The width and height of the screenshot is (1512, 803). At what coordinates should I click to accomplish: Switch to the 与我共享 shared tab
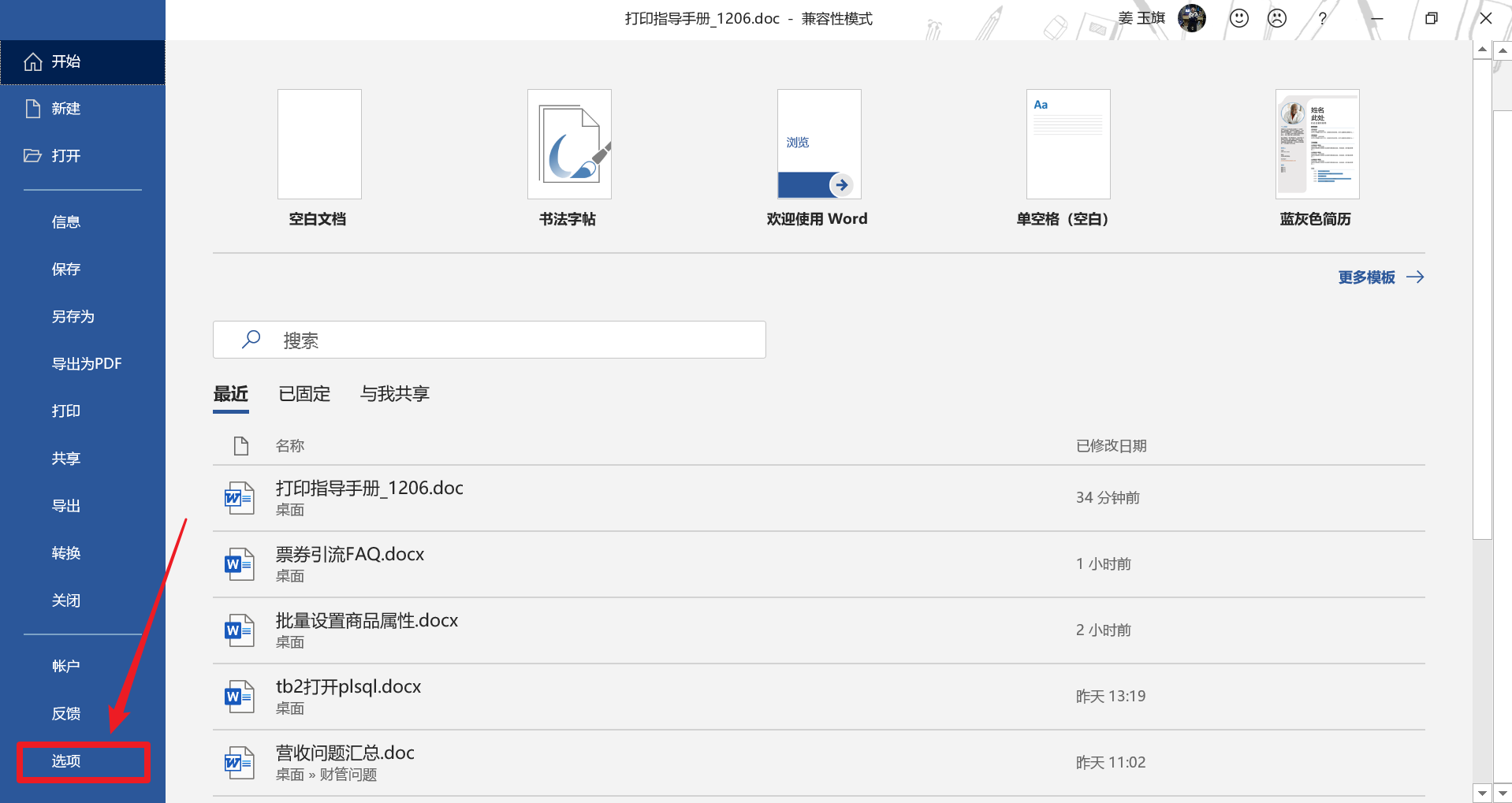(395, 394)
